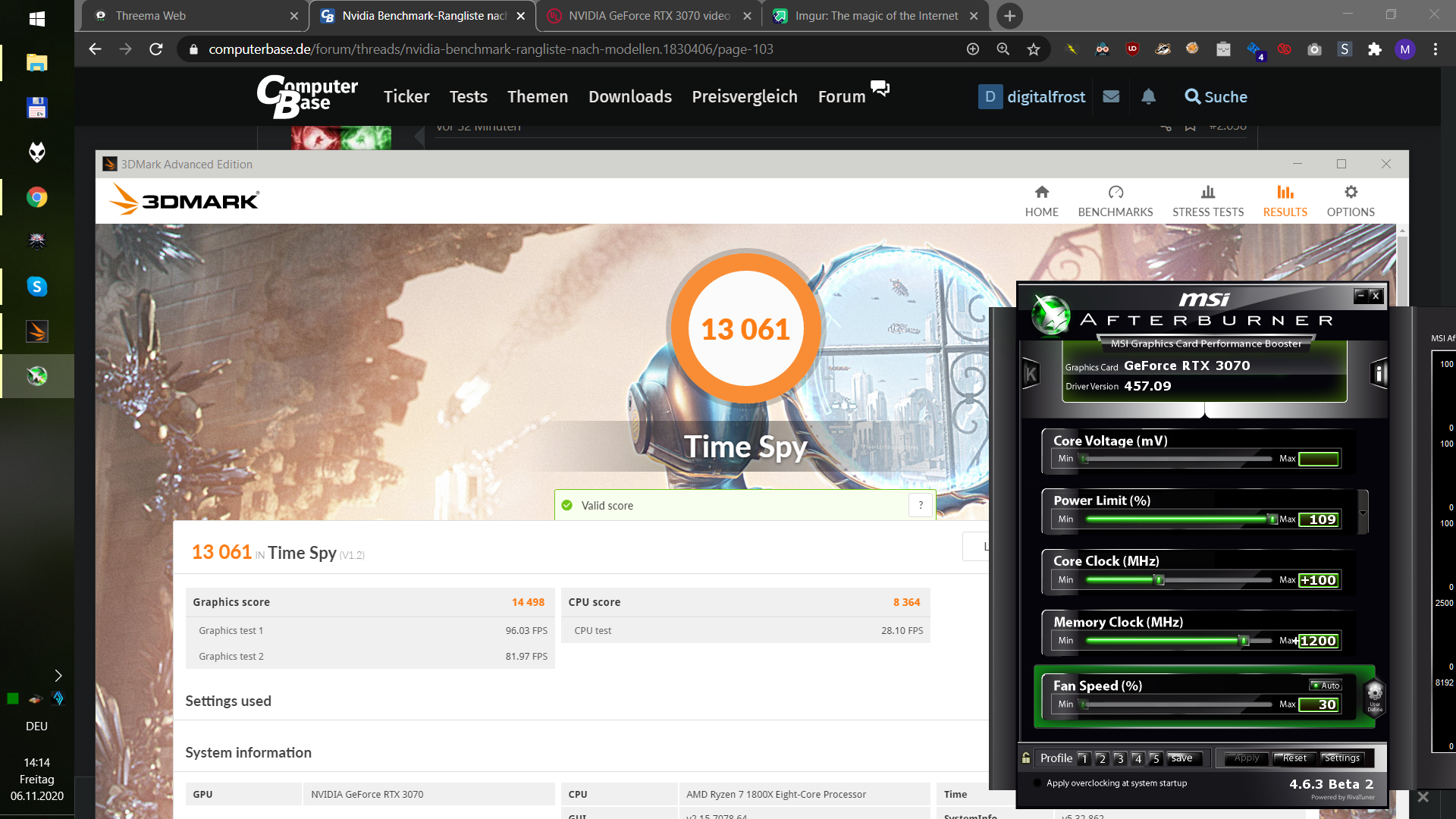Click the Core Clock slider handle

[x=1159, y=580]
